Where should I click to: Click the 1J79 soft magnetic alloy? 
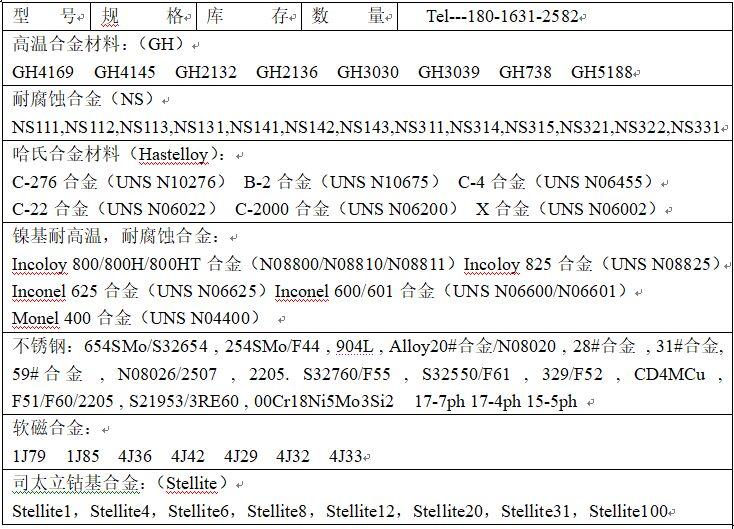pos(29,456)
